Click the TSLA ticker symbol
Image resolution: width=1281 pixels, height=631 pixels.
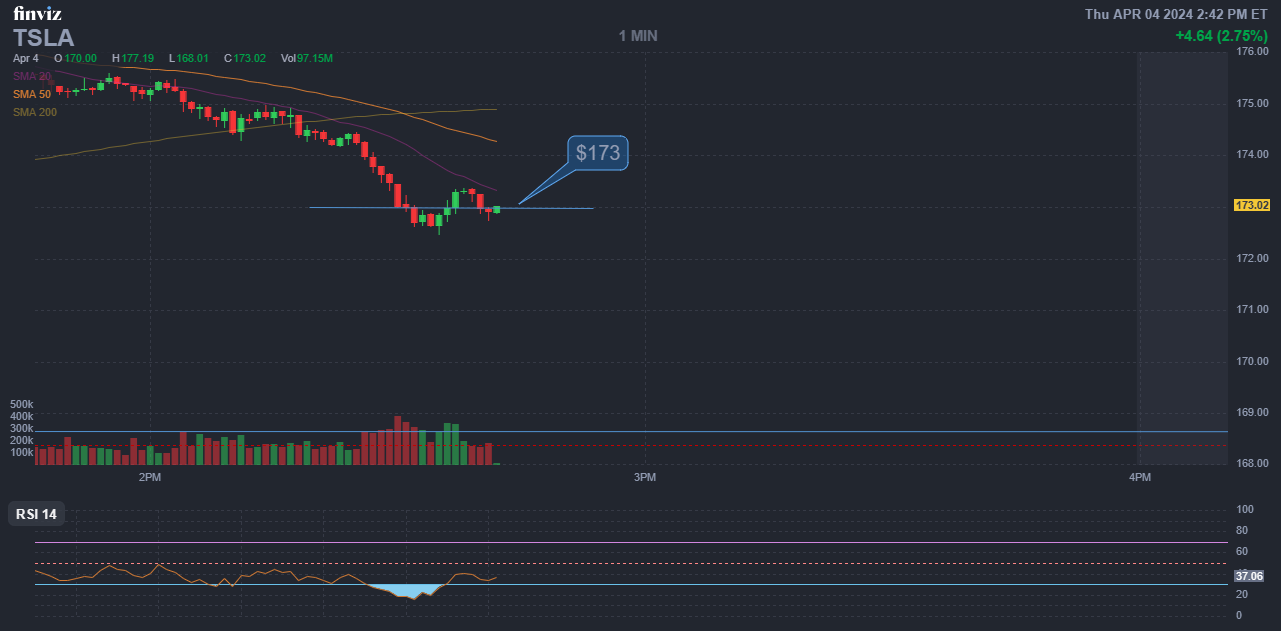[43, 38]
